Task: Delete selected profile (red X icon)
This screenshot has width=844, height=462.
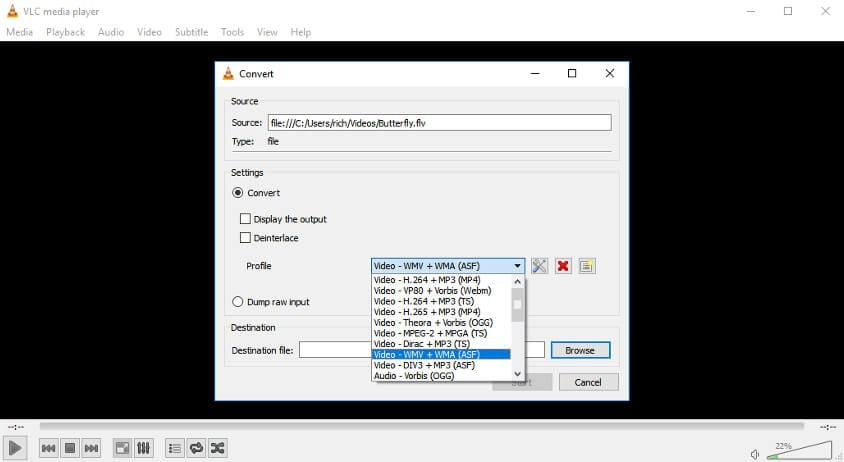Action: (563, 266)
